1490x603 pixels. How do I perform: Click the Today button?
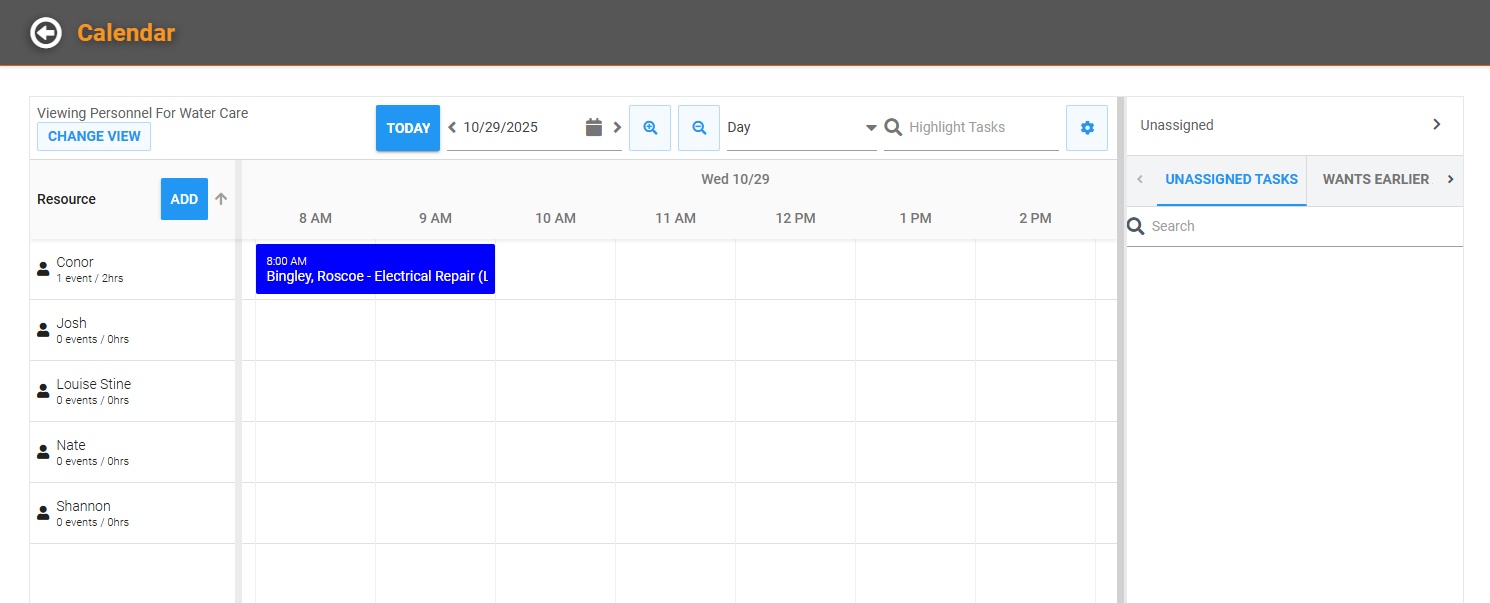pyautogui.click(x=408, y=128)
